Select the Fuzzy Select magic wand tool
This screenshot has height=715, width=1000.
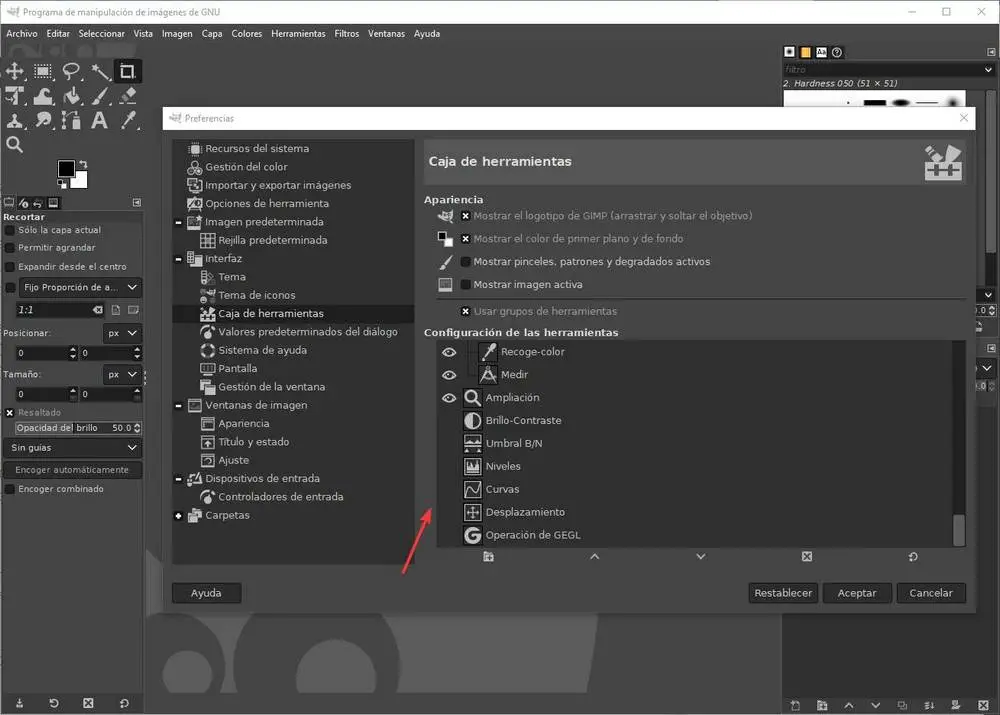pos(99,71)
